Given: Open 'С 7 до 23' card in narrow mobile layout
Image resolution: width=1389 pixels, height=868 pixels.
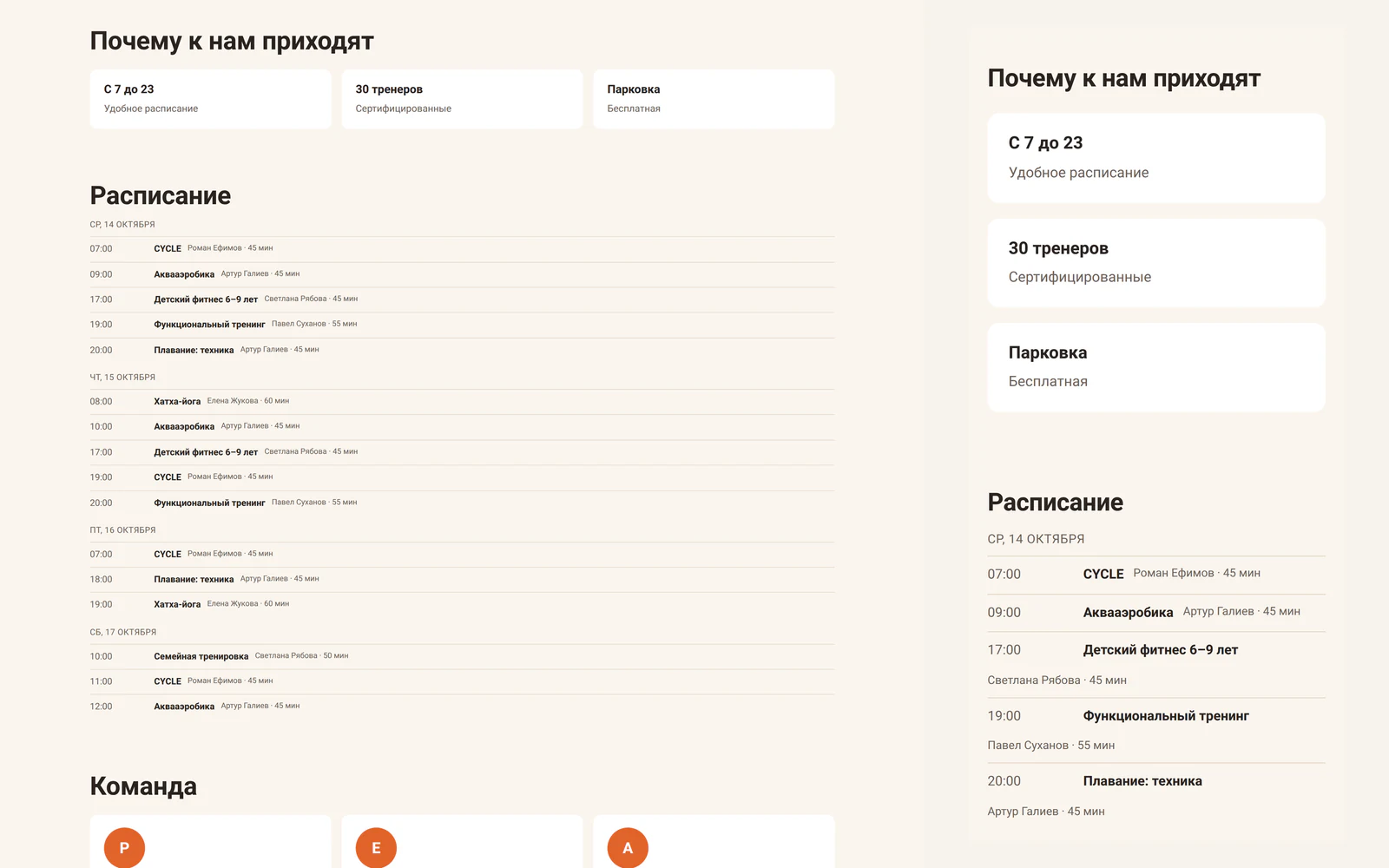Looking at the screenshot, I should [1156, 158].
